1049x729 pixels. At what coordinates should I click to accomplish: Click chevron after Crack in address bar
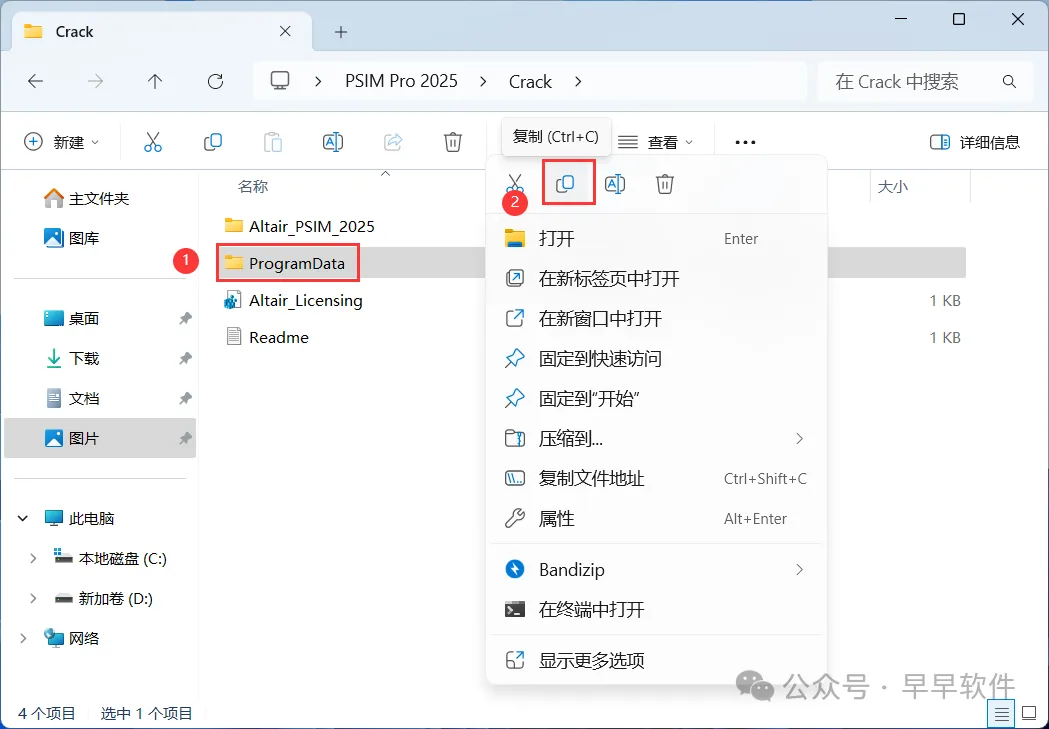click(578, 82)
